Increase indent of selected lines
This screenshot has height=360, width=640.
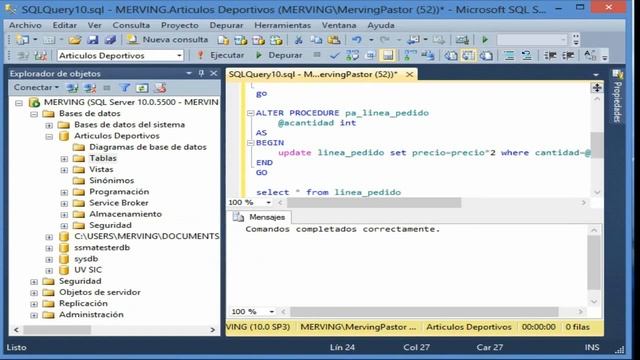568,56
